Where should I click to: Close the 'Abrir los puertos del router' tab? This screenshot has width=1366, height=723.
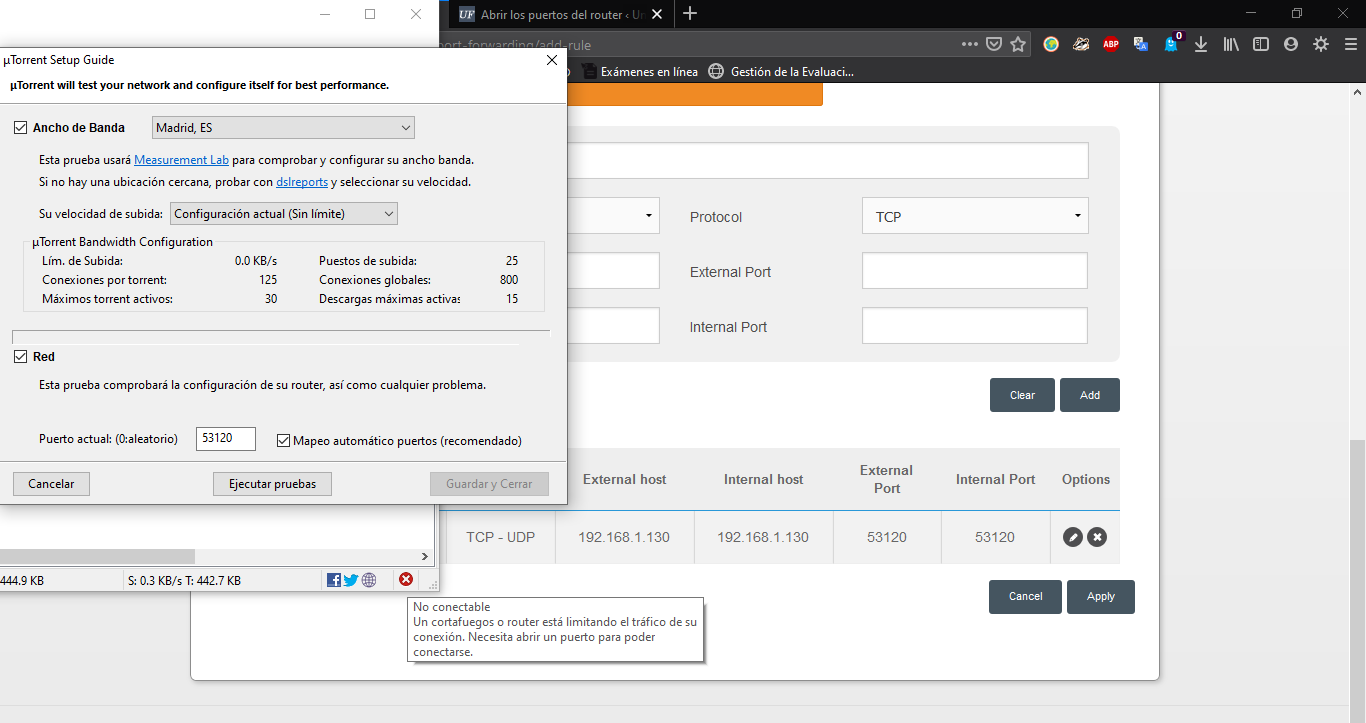click(x=657, y=14)
